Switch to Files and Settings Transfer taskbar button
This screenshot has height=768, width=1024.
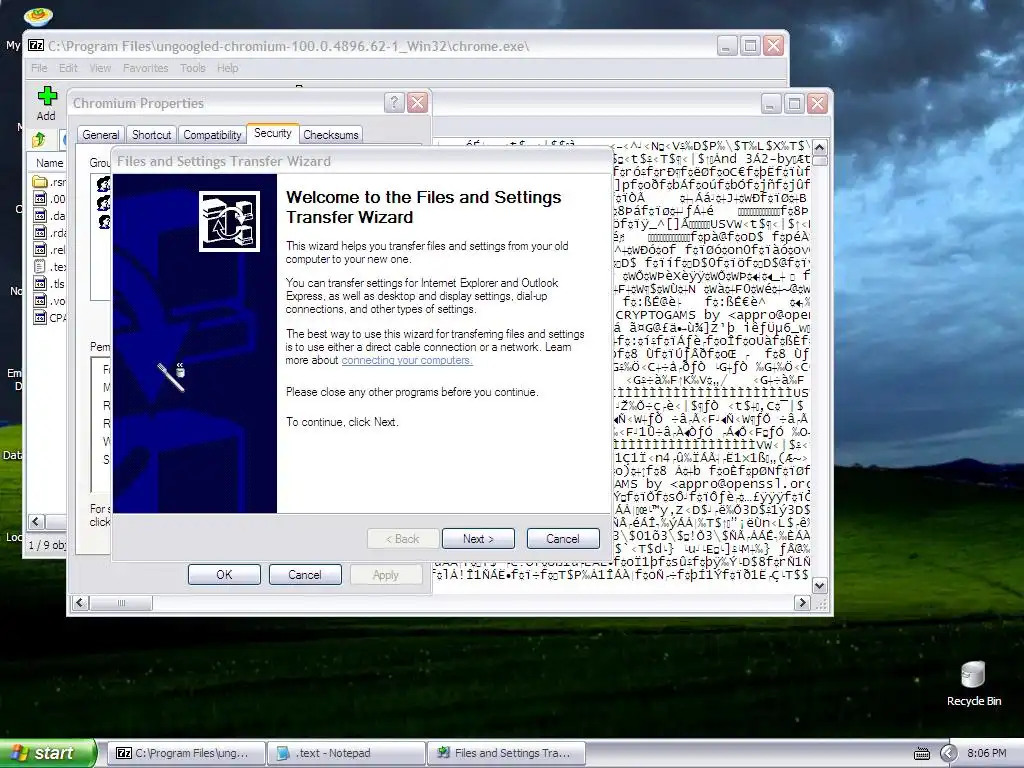(x=507, y=754)
